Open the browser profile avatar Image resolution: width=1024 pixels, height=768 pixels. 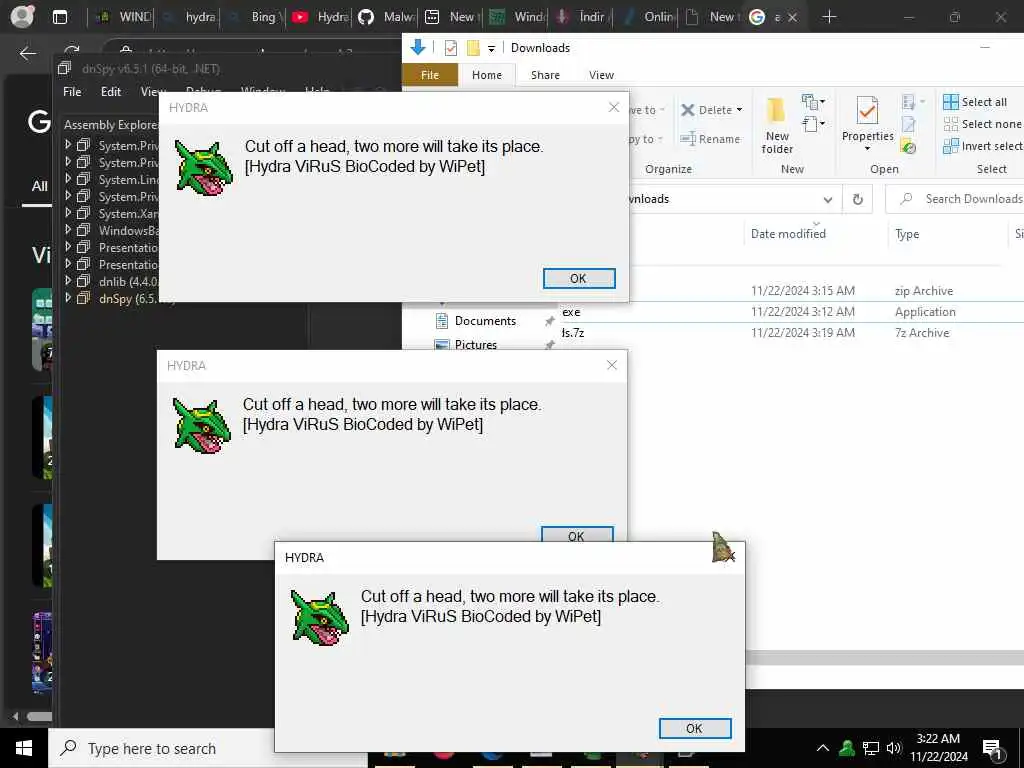22,16
